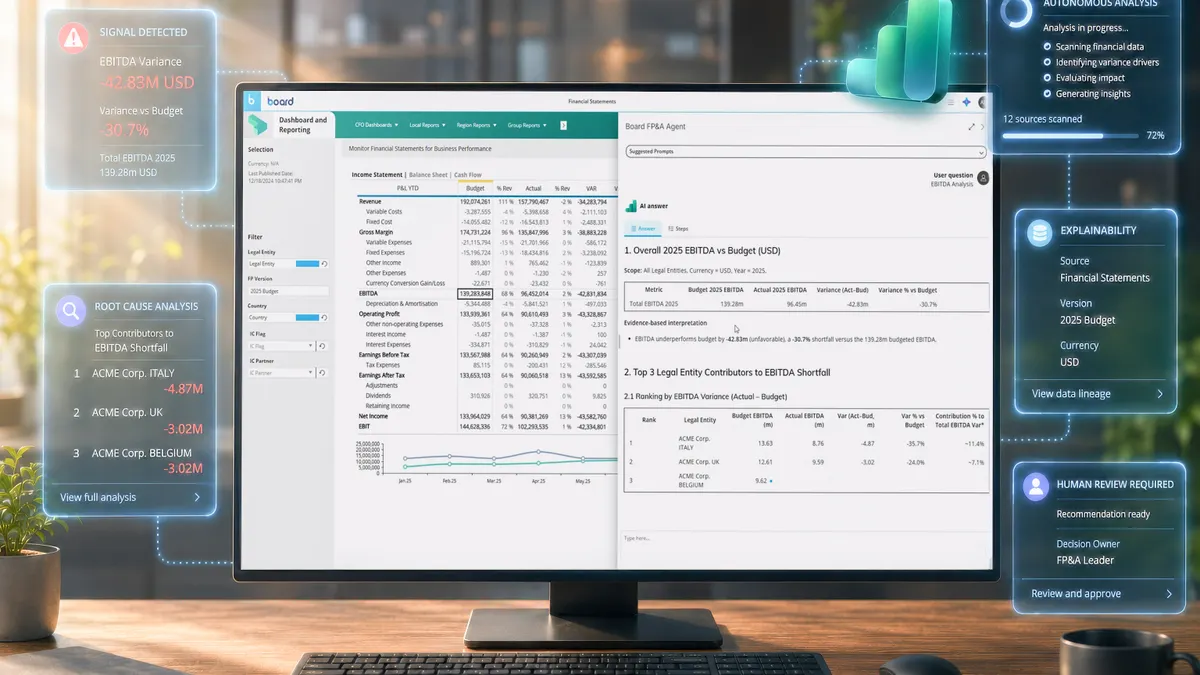Click the green Dashboard and Reporting capsule icon
The height and width of the screenshot is (675, 1200).
259,124
